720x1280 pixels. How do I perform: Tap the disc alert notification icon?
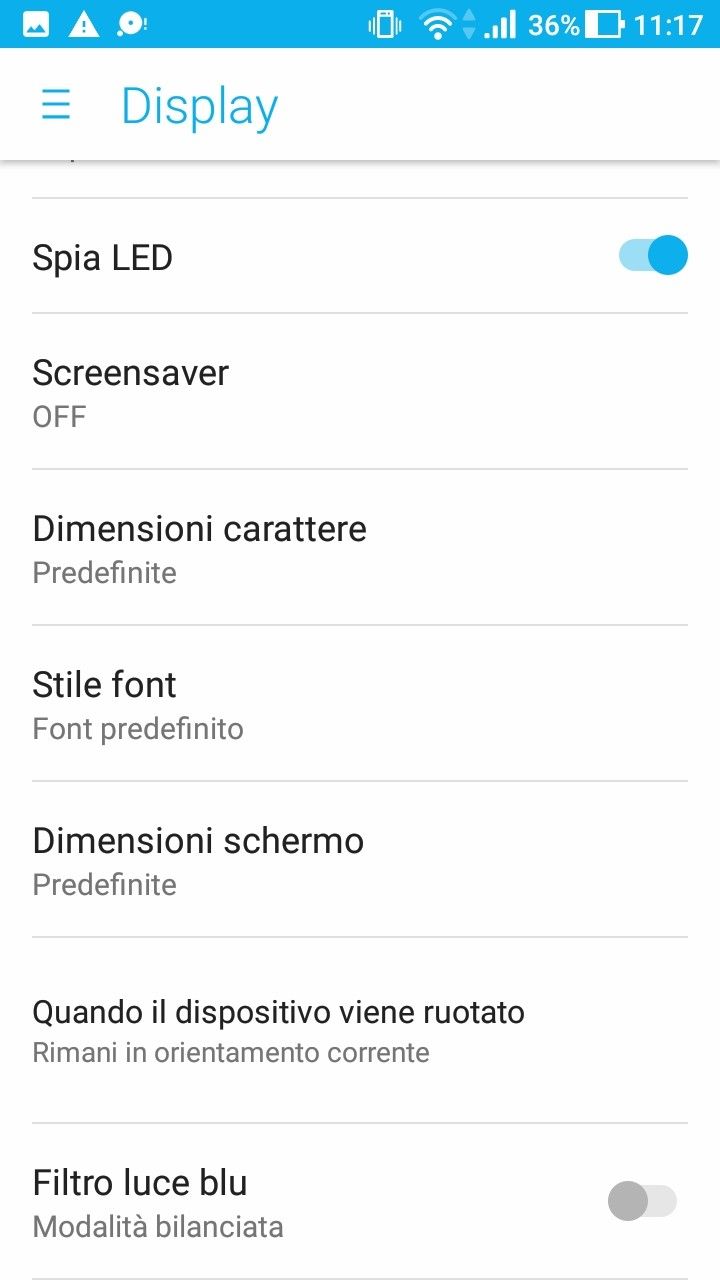click(131, 24)
